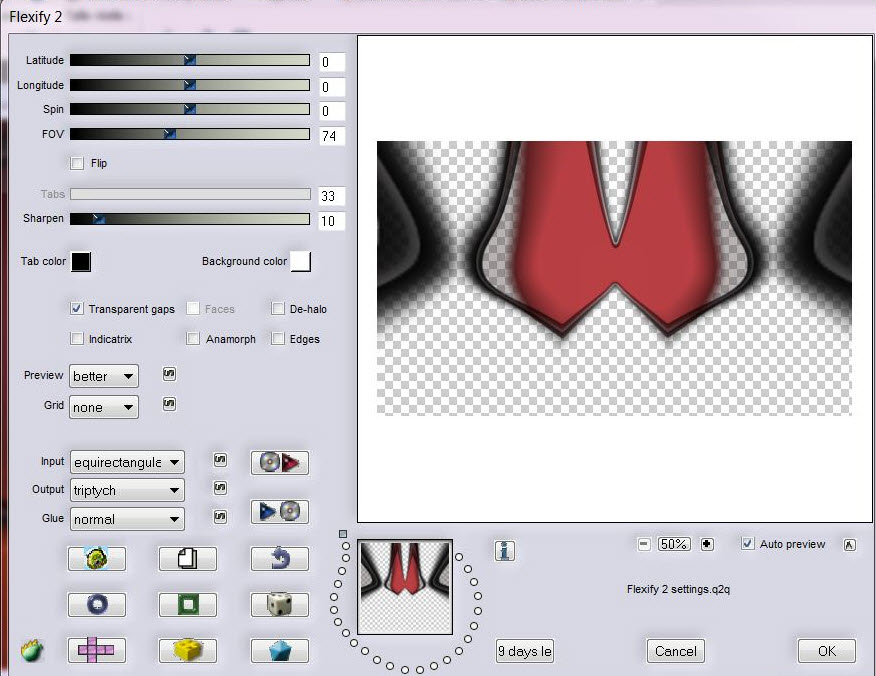The width and height of the screenshot is (876, 676).
Task: Adjust the FOV slider
Action: [190, 134]
